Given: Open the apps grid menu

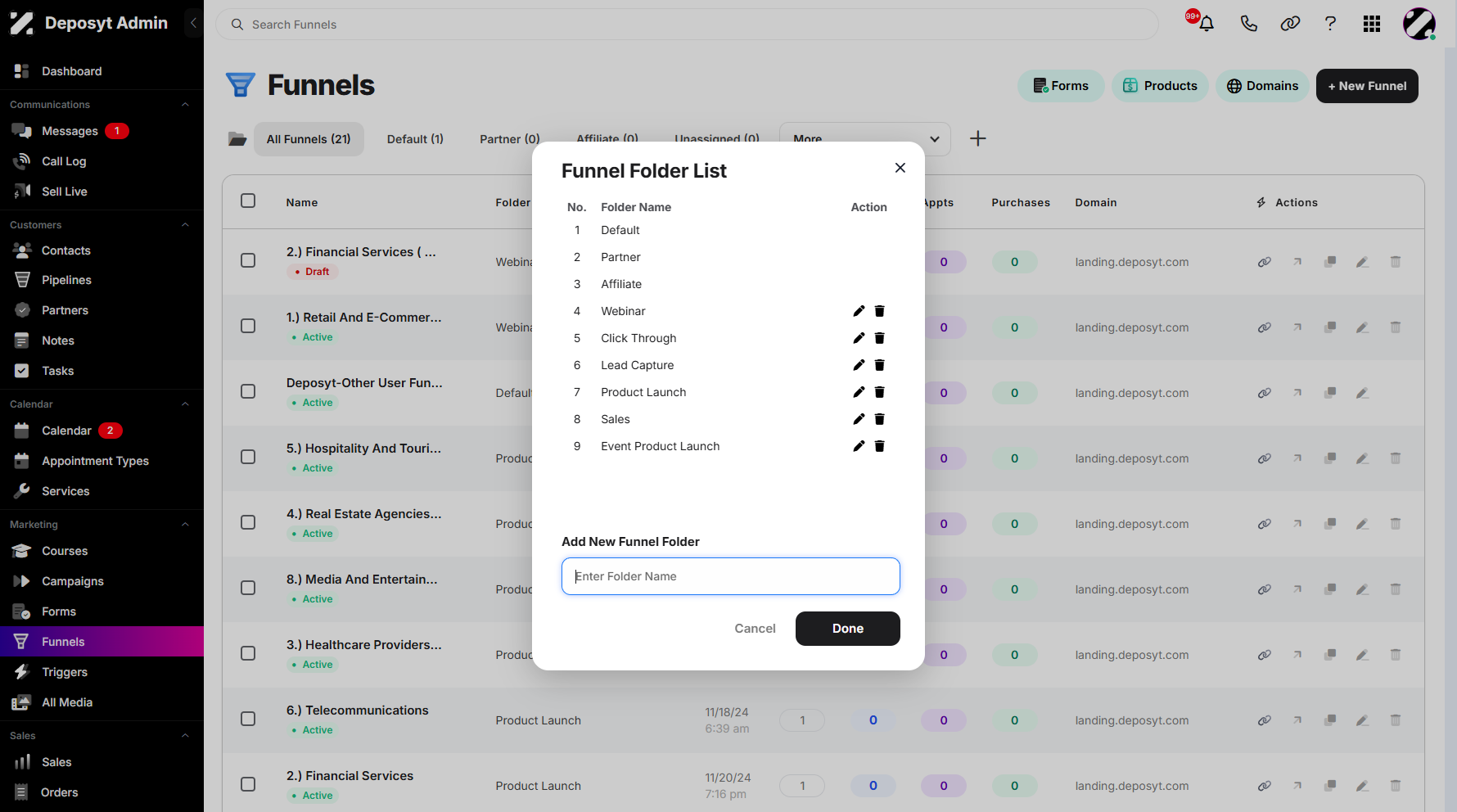Looking at the screenshot, I should tap(1372, 24).
